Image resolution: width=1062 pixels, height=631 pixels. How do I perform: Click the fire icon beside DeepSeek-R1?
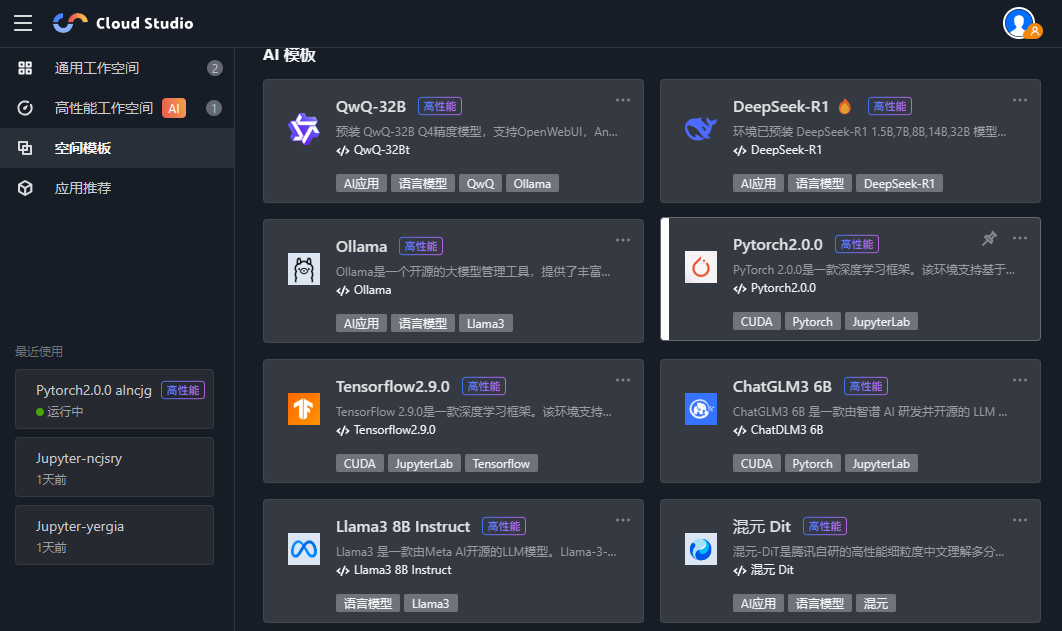(845, 106)
